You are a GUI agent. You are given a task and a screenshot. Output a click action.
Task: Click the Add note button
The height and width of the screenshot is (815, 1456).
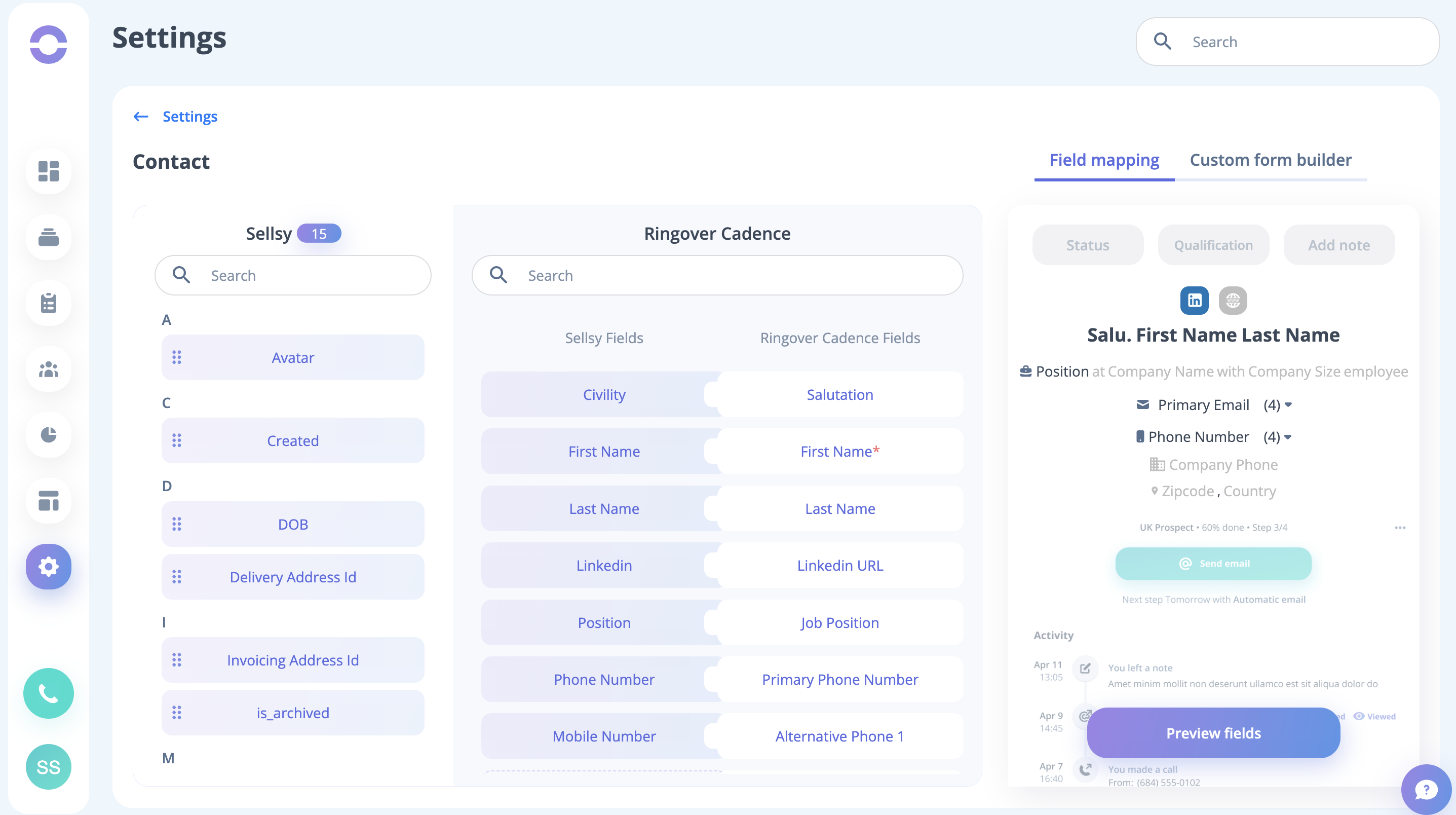coord(1338,245)
